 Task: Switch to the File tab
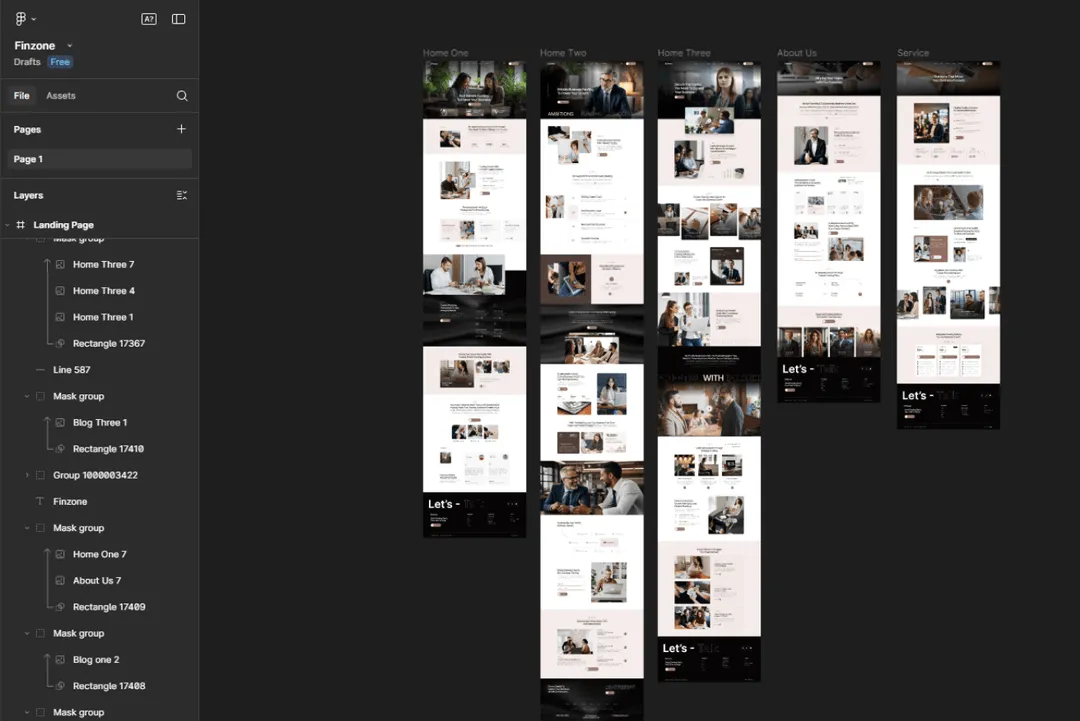pos(21,96)
